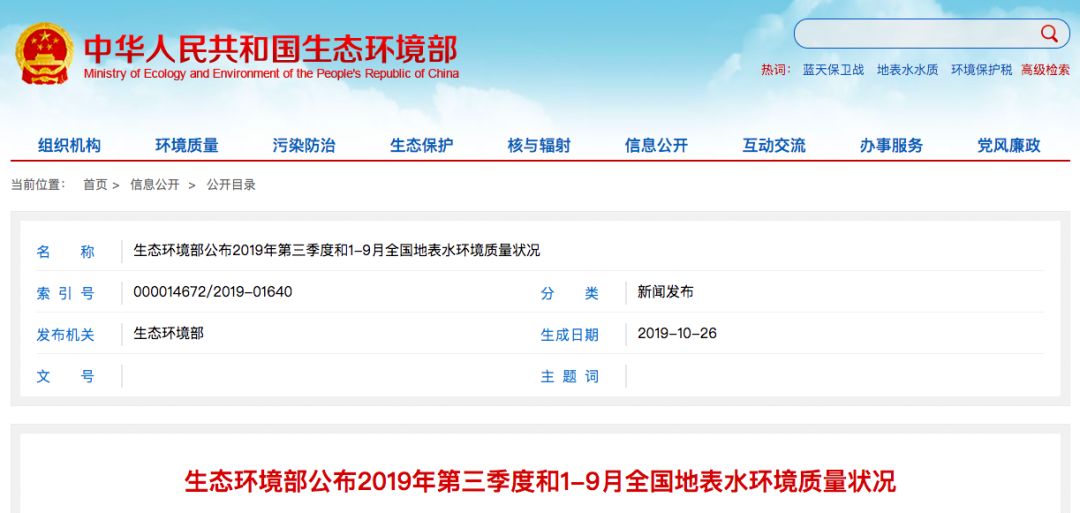
Task: Open the 环境质量 navigation menu
Action: point(187,145)
